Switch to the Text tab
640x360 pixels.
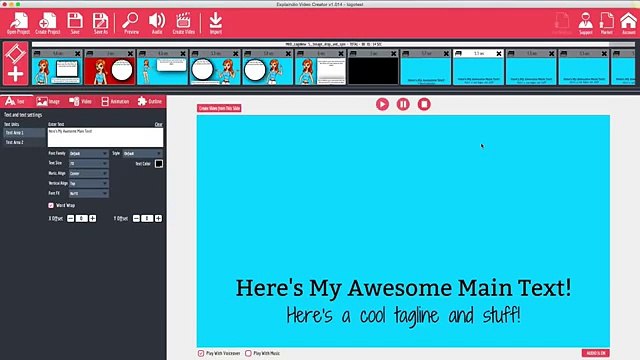pos(16,101)
